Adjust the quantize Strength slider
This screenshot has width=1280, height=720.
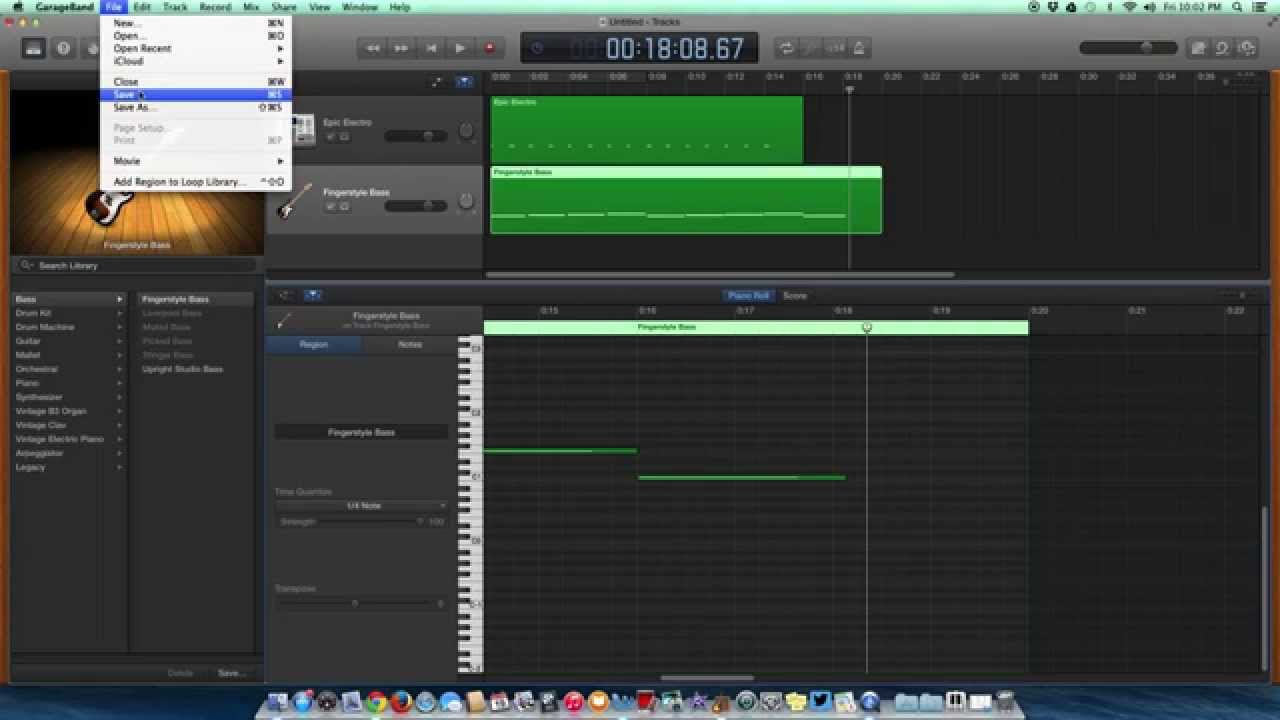point(370,522)
